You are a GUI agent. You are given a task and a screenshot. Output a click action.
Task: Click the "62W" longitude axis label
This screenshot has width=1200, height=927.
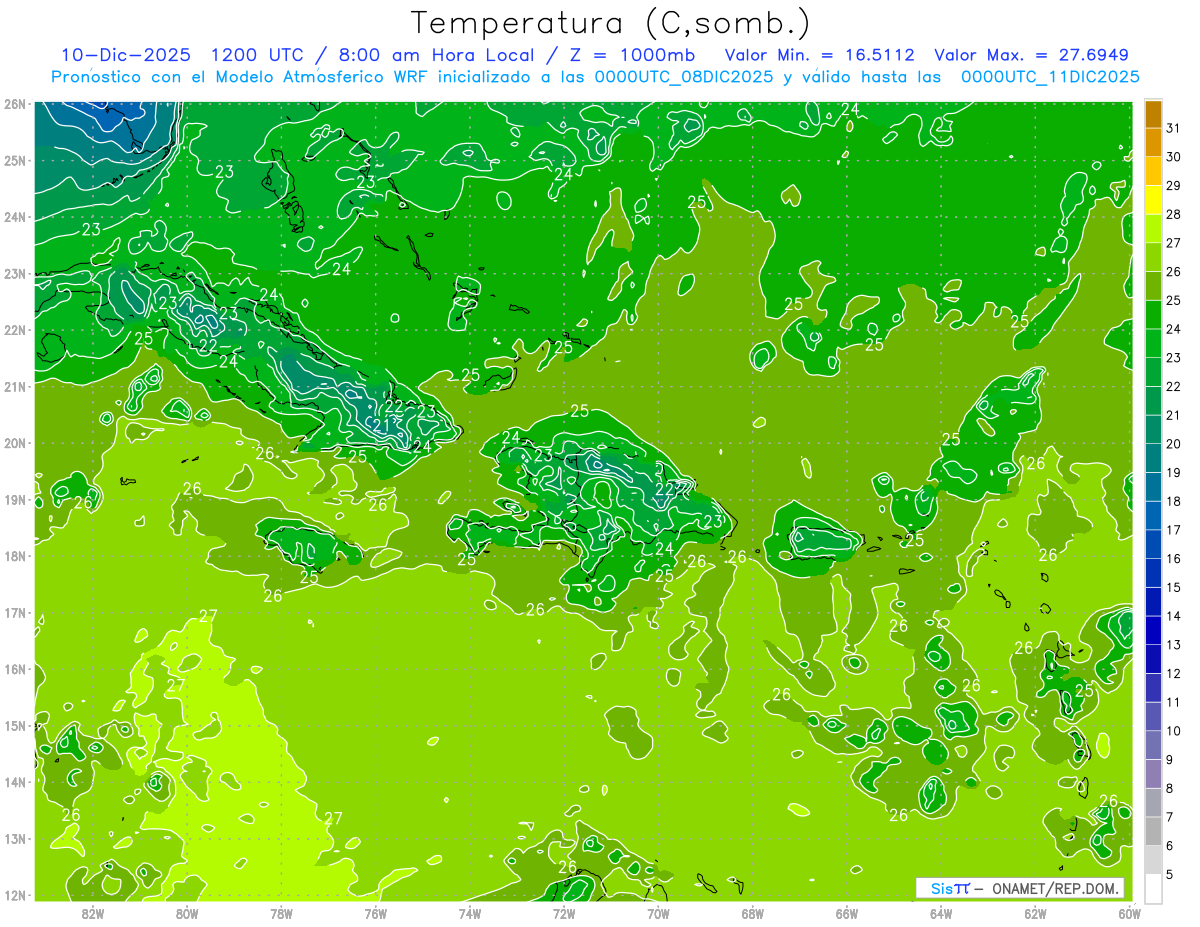1035,913
